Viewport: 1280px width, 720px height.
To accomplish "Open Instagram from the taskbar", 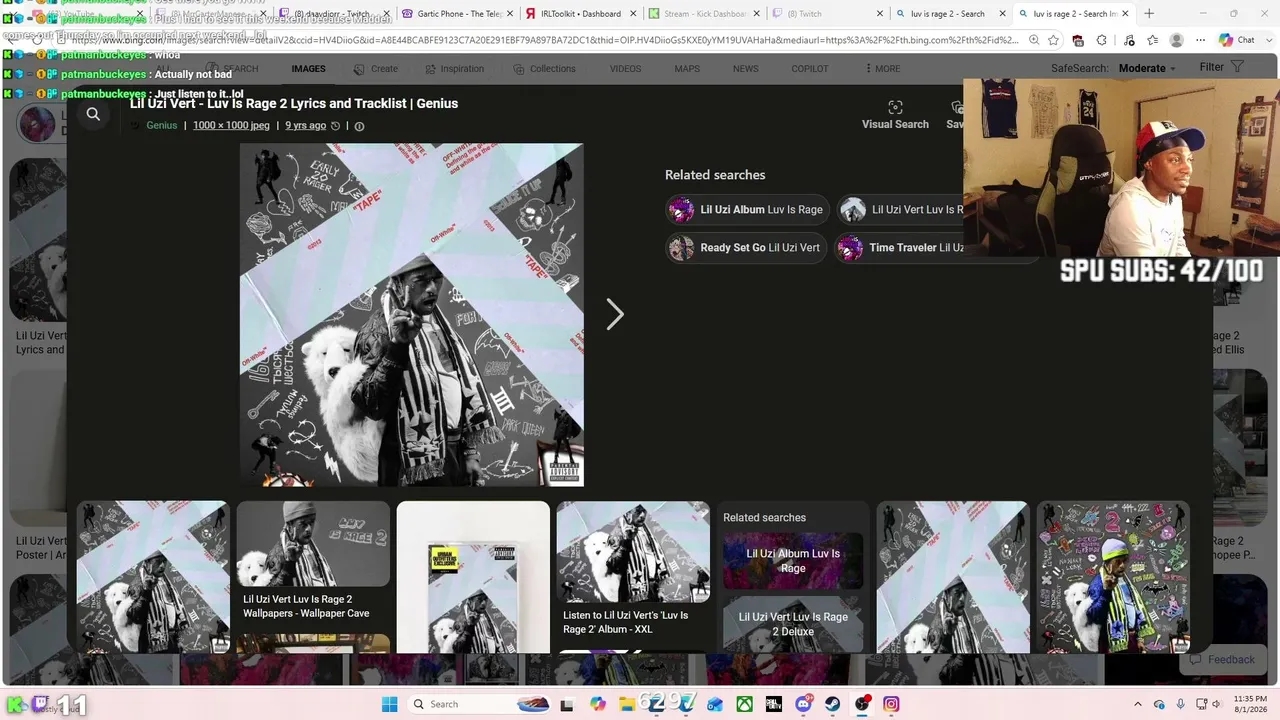I will click(x=891, y=704).
